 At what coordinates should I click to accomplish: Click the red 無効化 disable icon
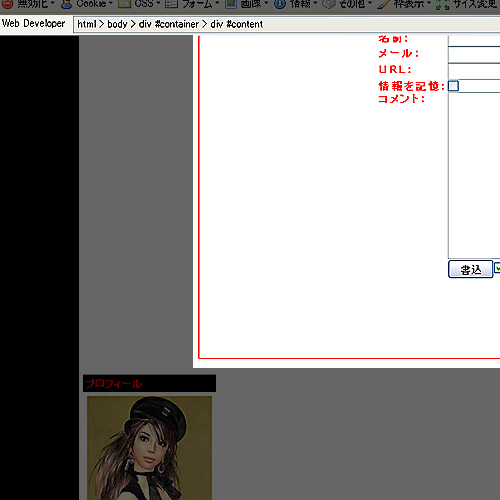click(x=7, y=4)
